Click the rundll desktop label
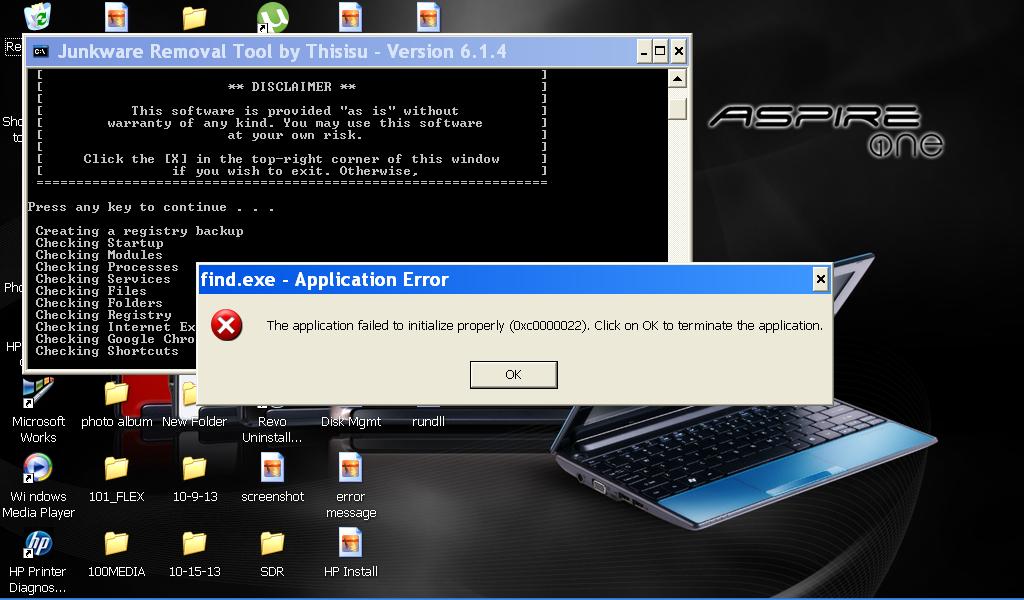This screenshot has height=600, width=1024. click(428, 422)
